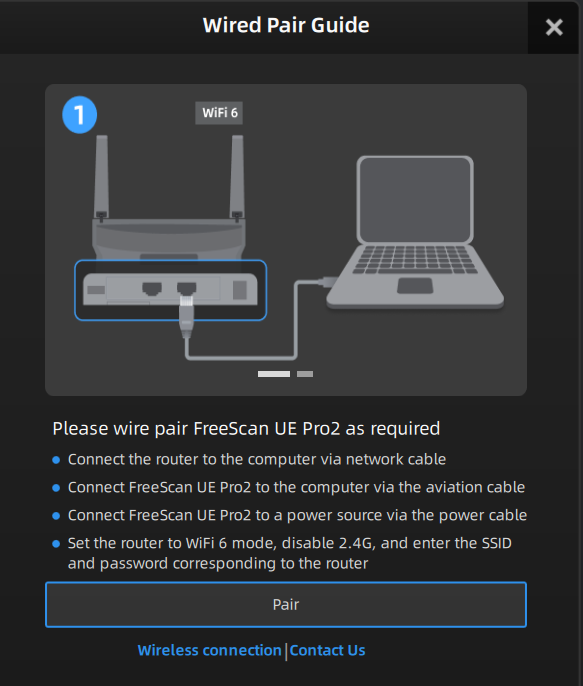The width and height of the screenshot is (583, 686).
Task: Click the aviation cable instruction line
Action: point(296,487)
